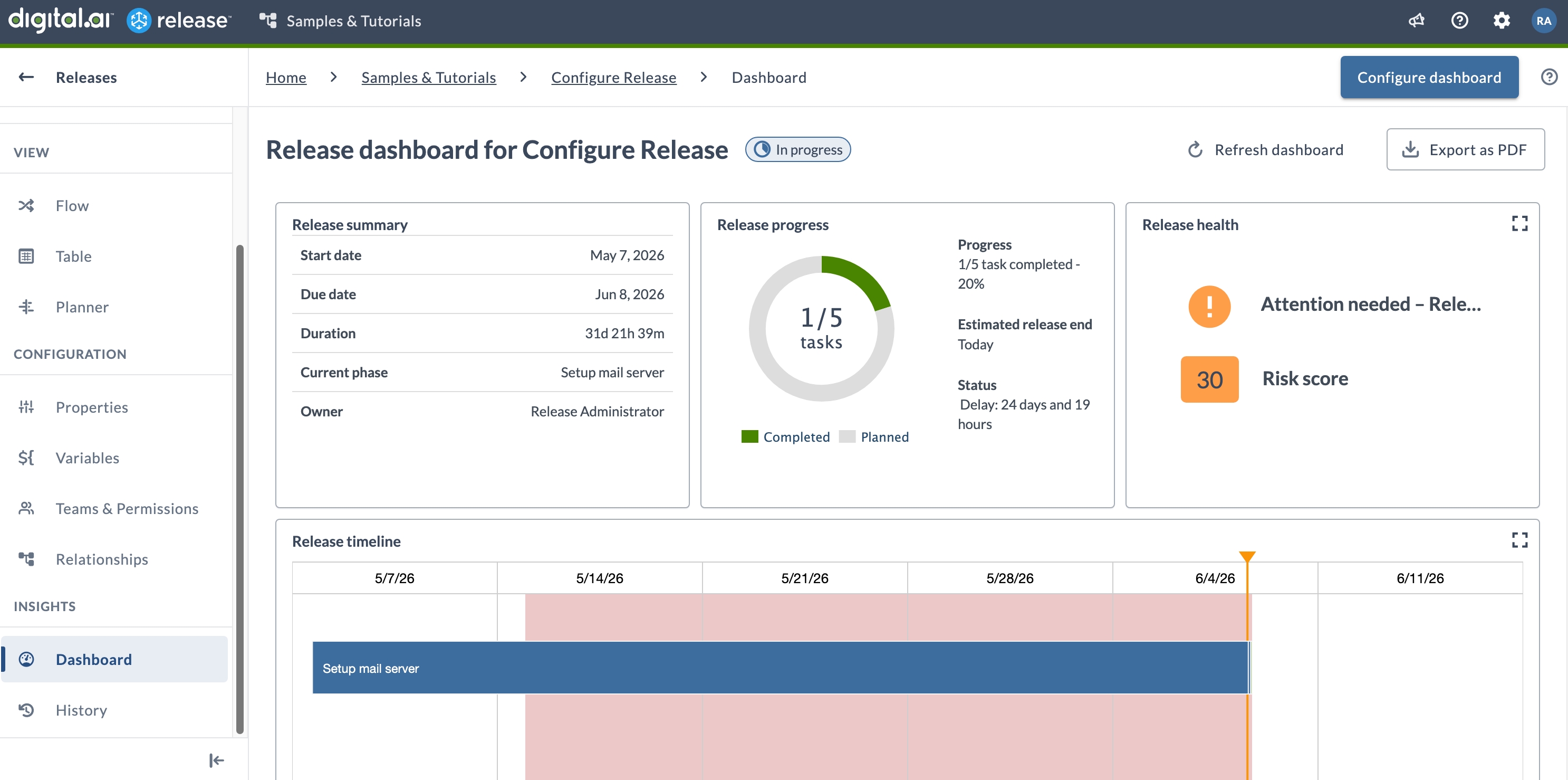This screenshot has height=780, width=1568.
Task: Open the Properties configuration page
Action: coord(114,407)
